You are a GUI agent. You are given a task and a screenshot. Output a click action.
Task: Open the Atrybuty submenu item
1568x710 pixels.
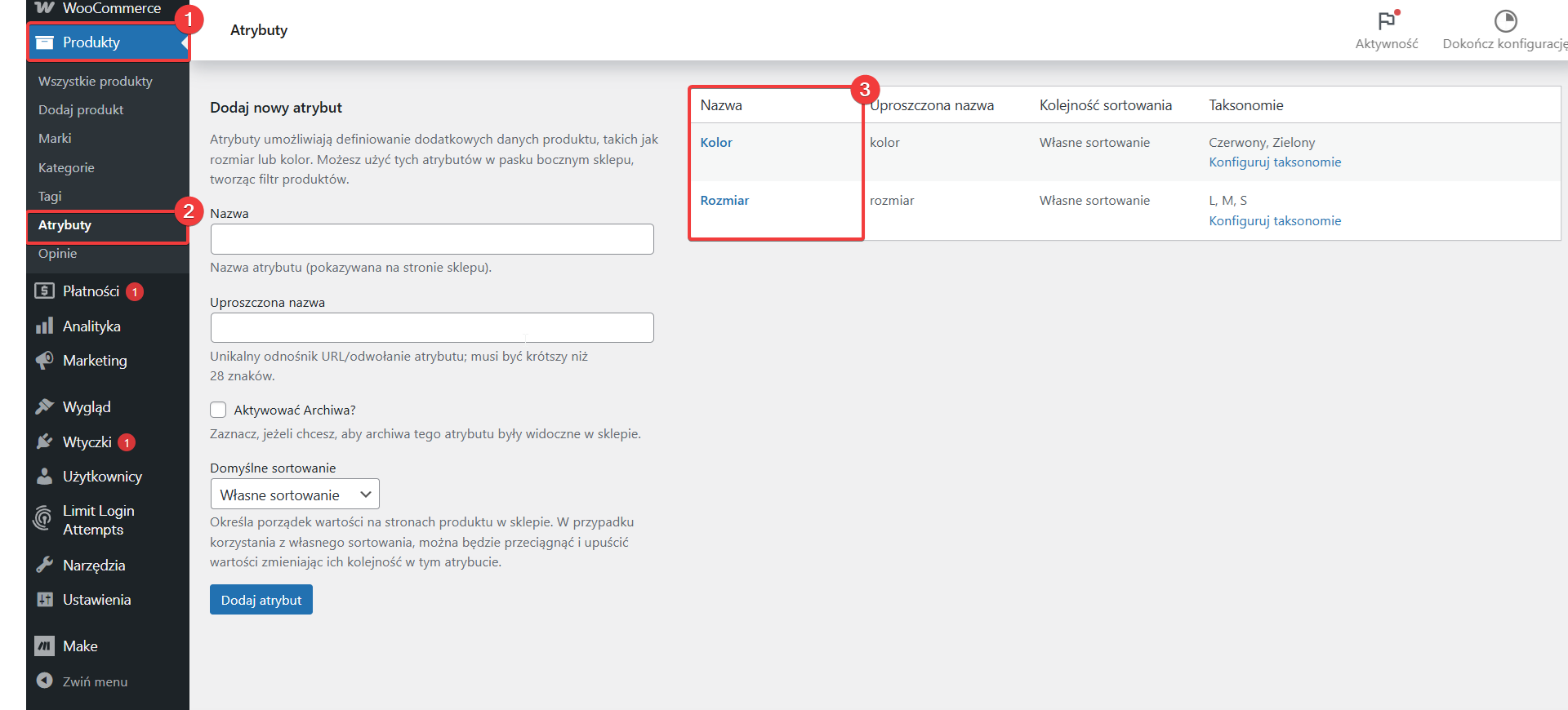[65, 225]
